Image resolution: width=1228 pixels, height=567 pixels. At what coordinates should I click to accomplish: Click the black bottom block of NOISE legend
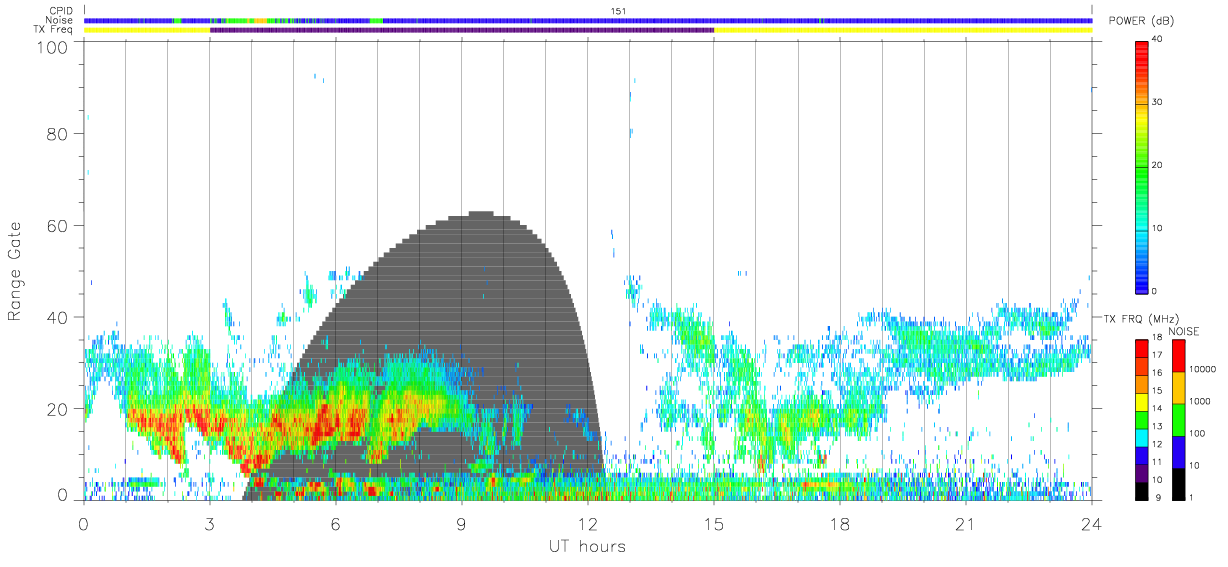[1178, 484]
